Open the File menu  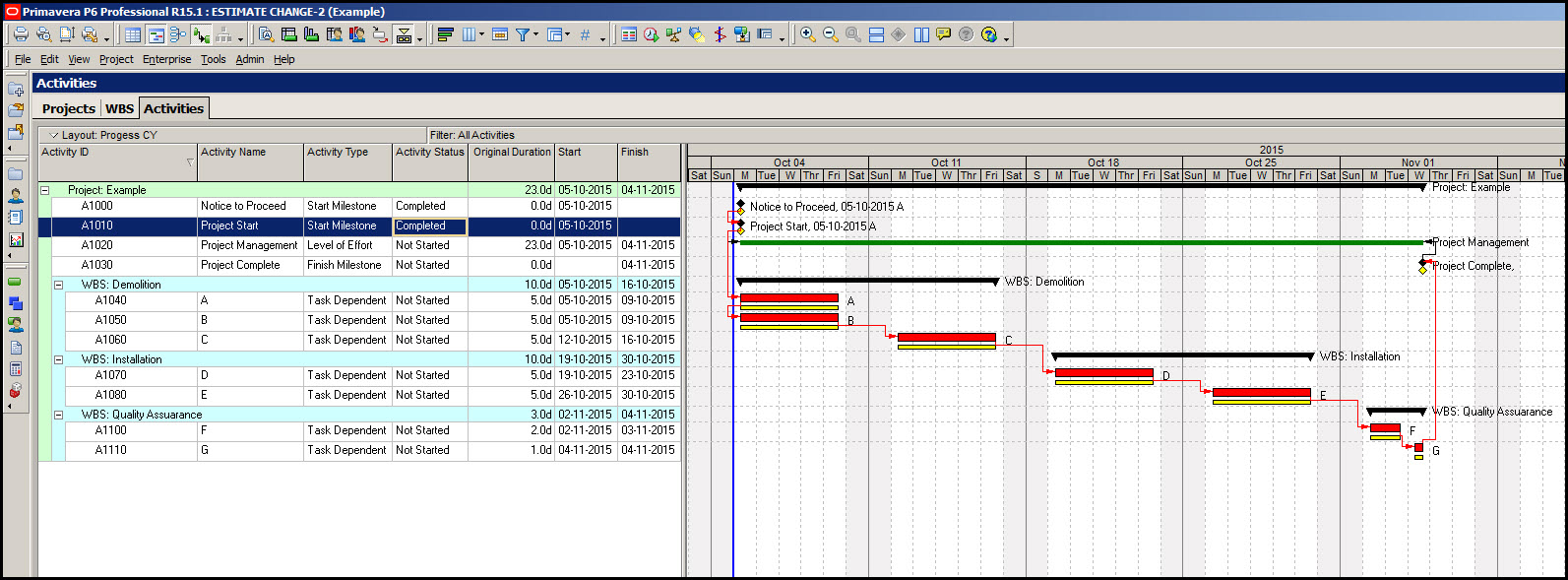coord(23,59)
